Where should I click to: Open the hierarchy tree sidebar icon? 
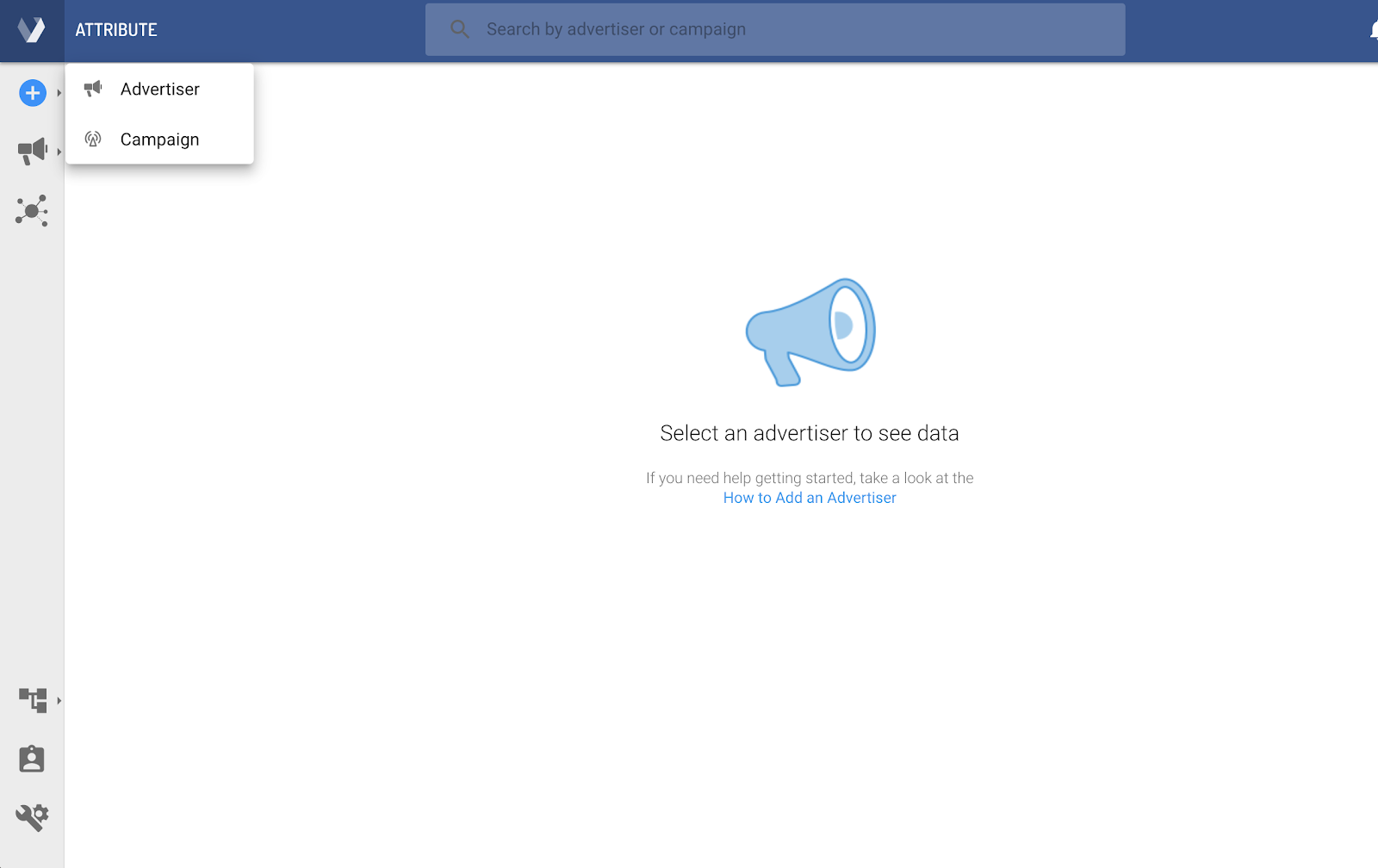pos(33,700)
